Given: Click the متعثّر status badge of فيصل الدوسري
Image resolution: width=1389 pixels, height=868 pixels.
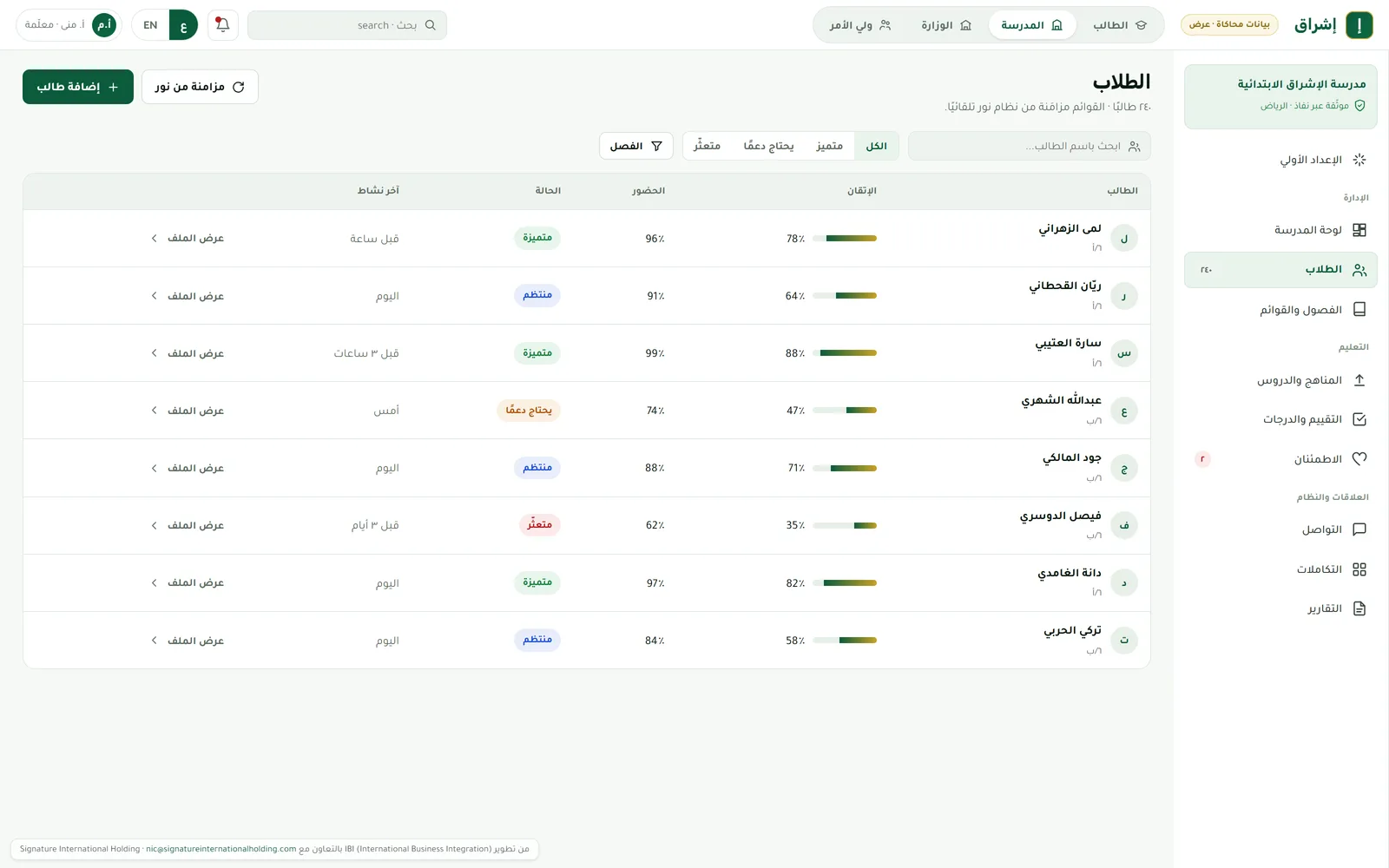Looking at the screenshot, I should pos(539,524).
